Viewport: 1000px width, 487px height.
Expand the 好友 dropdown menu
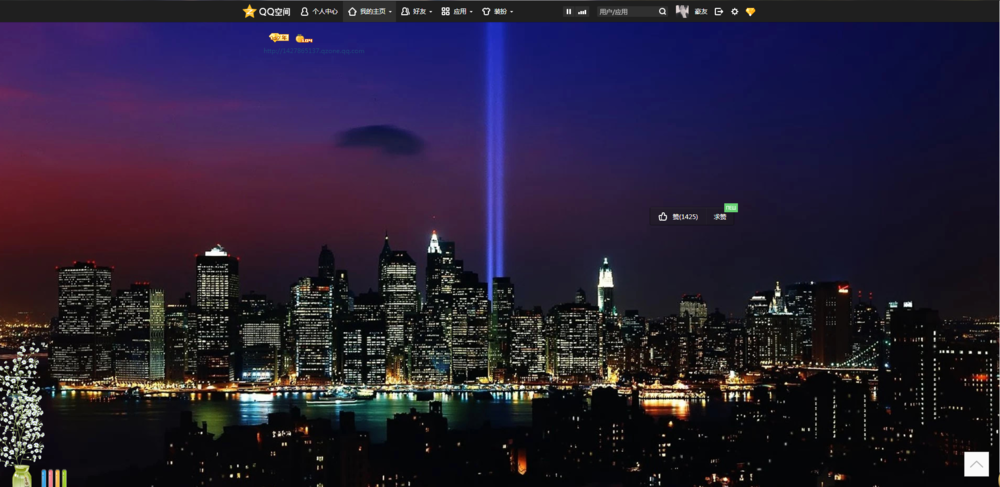pyautogui.click(x=416, y=11)
